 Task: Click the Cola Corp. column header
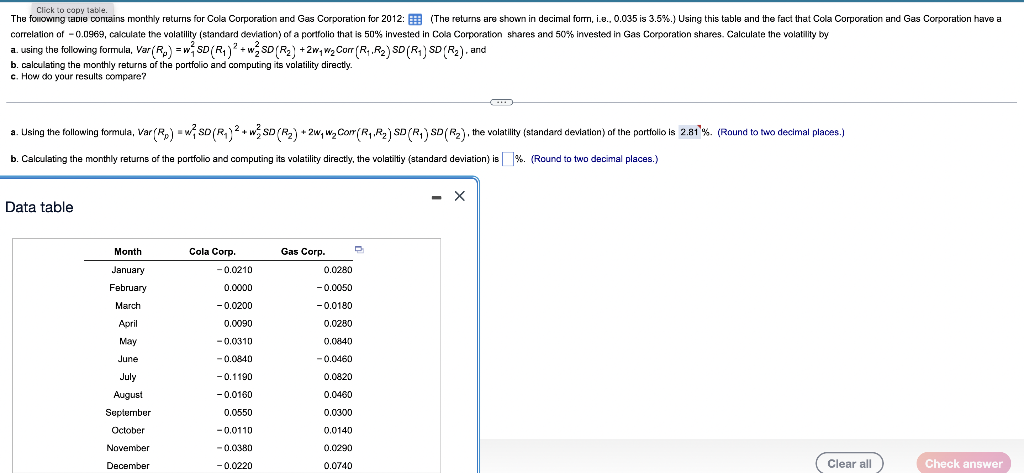pyautogui.click(x=212, y=252)
